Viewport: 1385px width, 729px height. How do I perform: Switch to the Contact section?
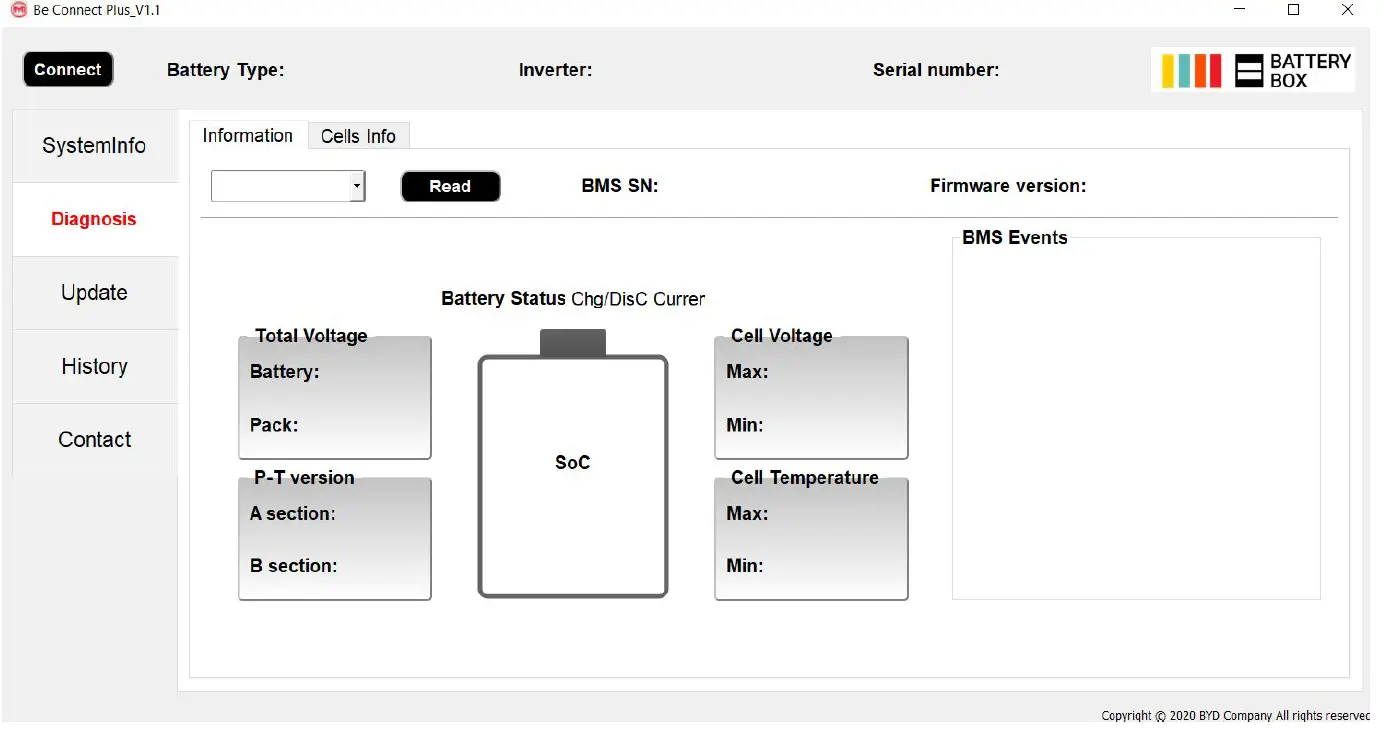(94, 440)
